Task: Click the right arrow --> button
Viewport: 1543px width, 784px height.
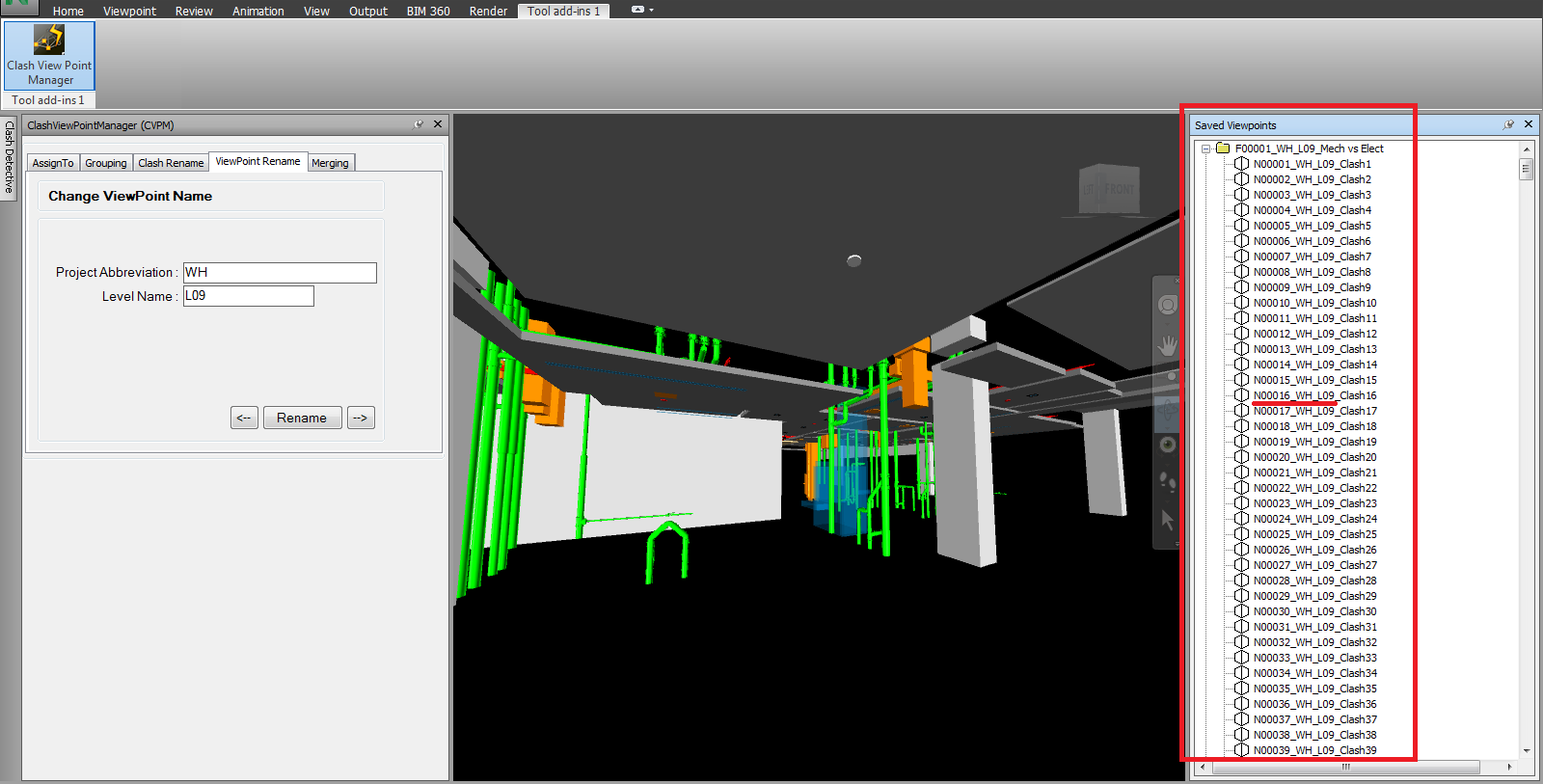Action: click(361, 418)
